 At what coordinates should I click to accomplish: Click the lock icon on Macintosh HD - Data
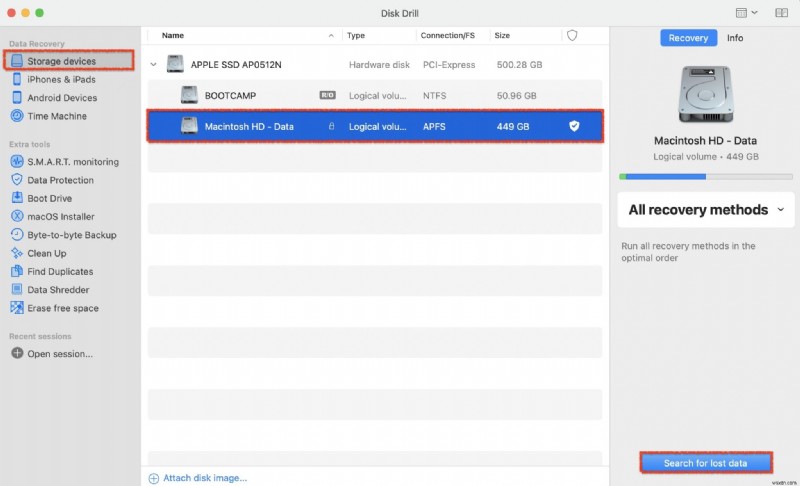click(x=331, y=126)
